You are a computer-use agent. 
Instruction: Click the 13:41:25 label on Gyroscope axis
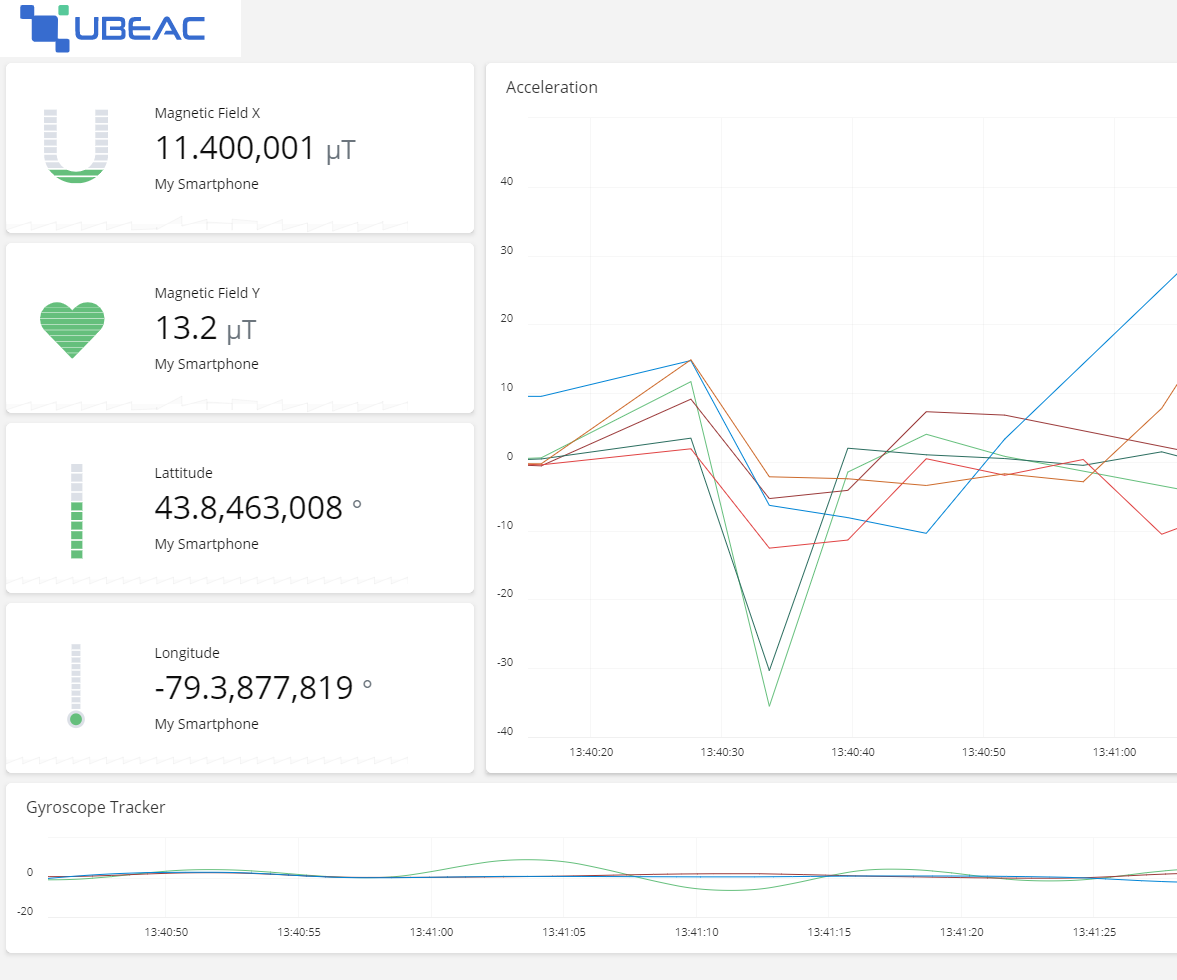1094,932
